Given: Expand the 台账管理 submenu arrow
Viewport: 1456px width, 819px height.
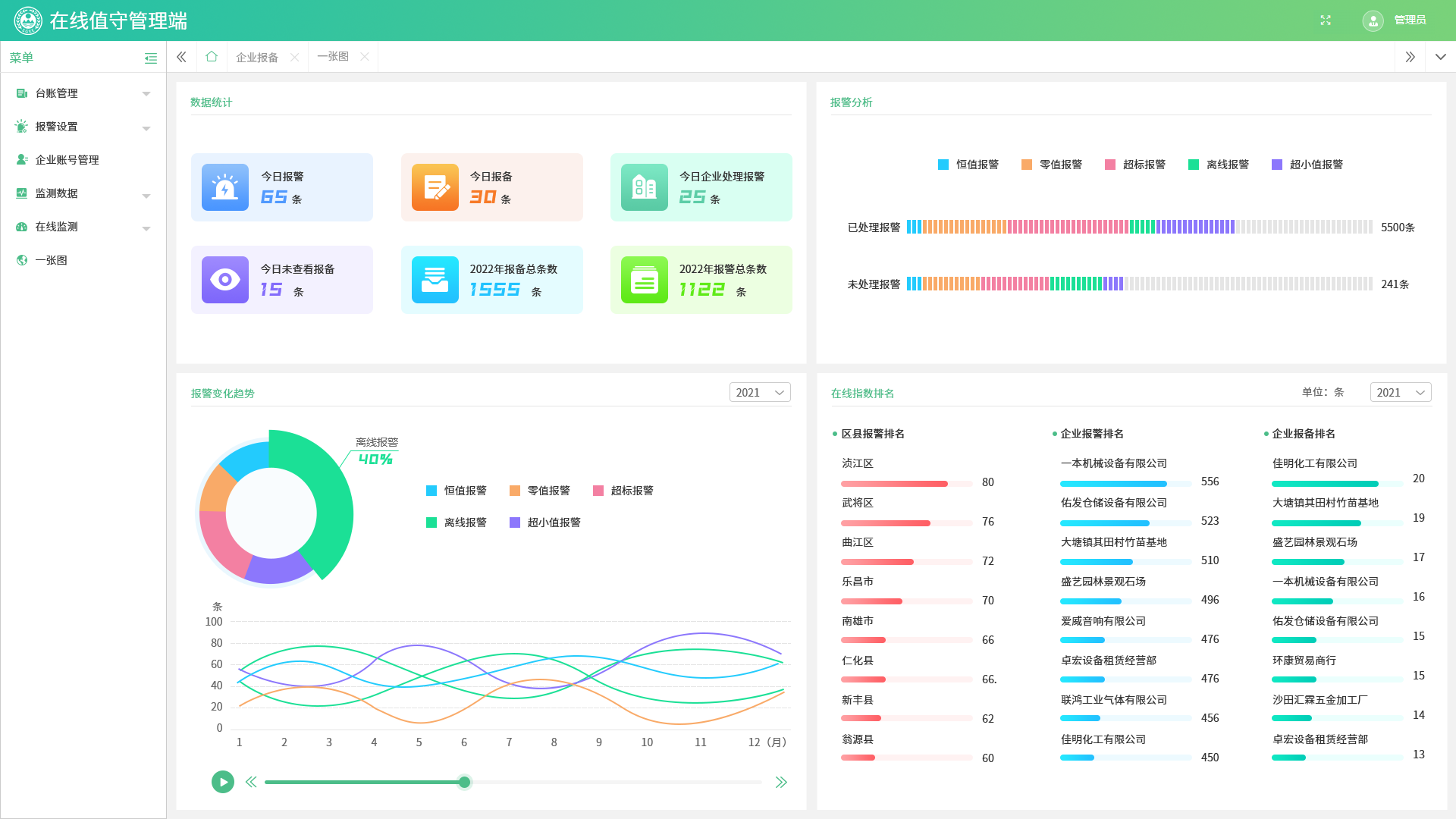Looking at the screenshot, I should (x=146, y=94).
